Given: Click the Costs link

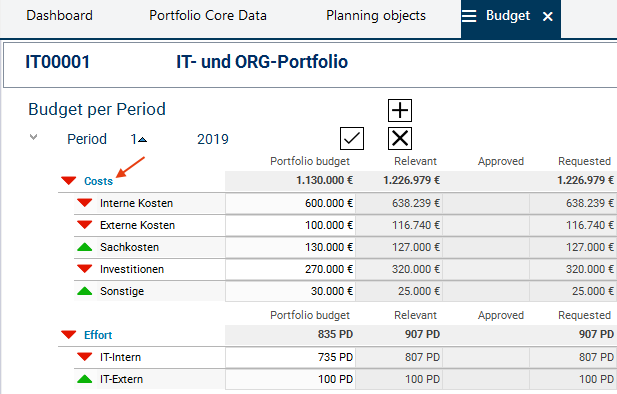Looking at the screenshot, I should point(98,181).
